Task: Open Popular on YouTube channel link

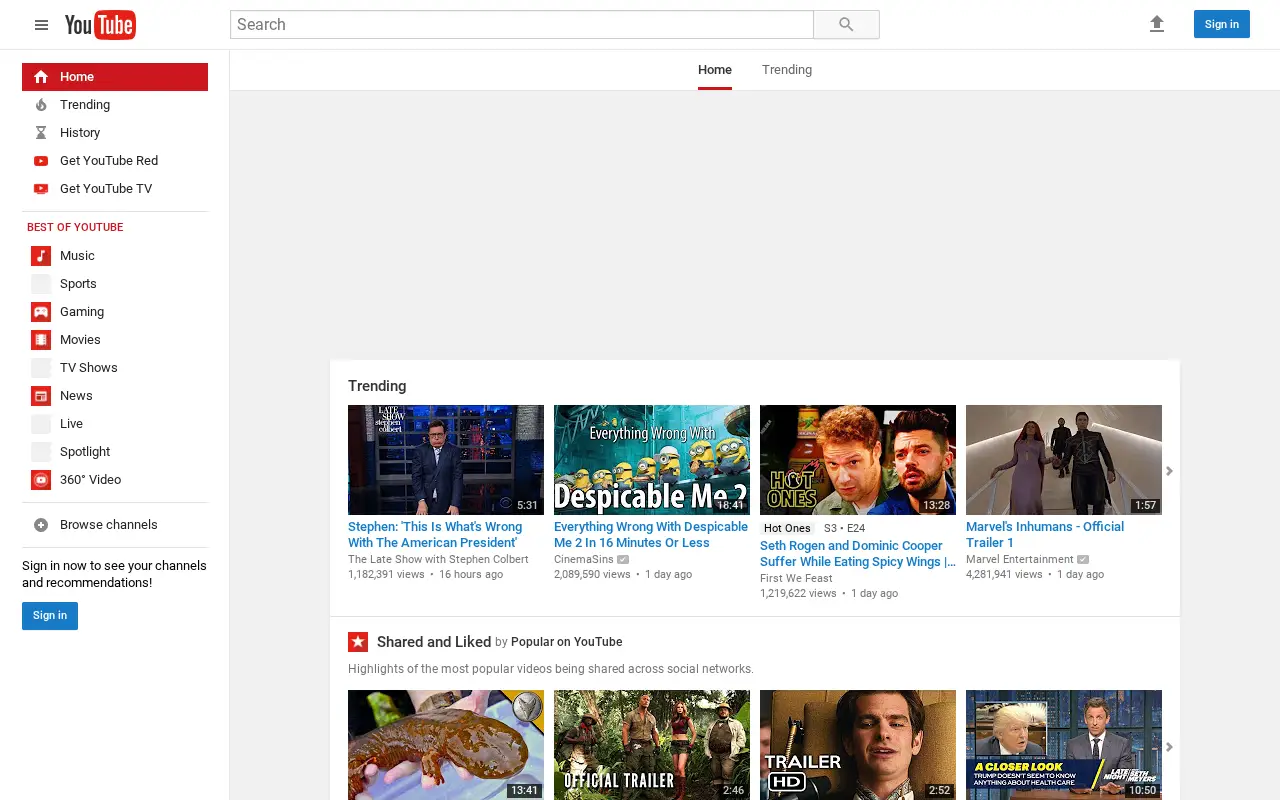Action: pos(567,642)
